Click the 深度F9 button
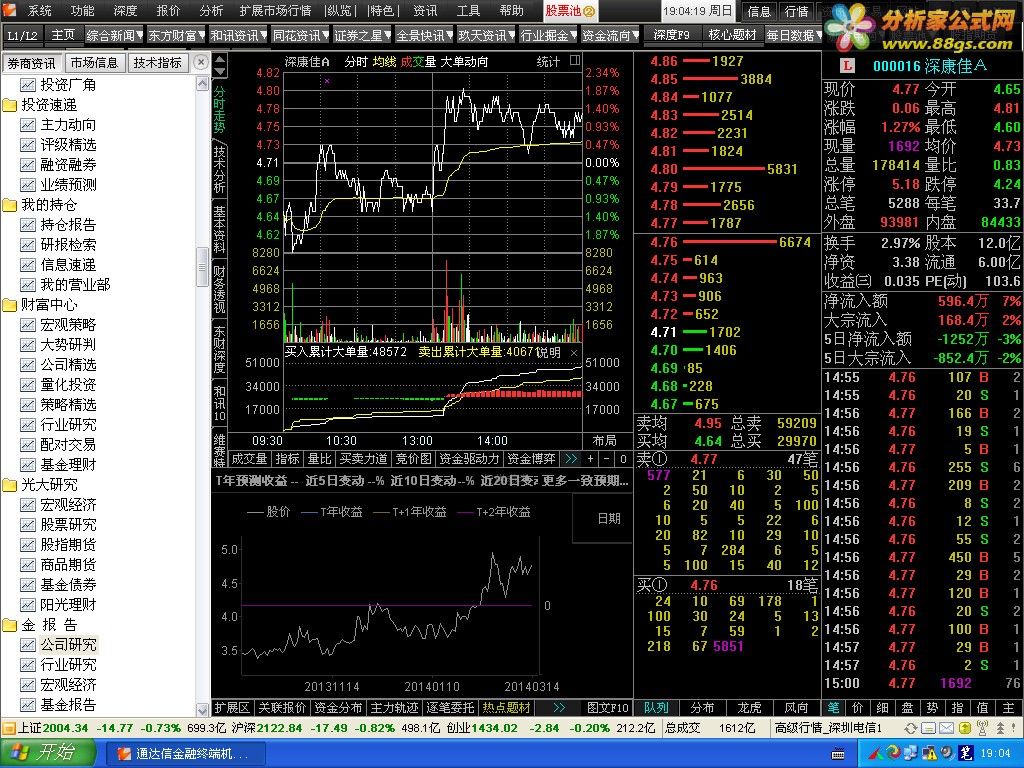 [672, 35]
